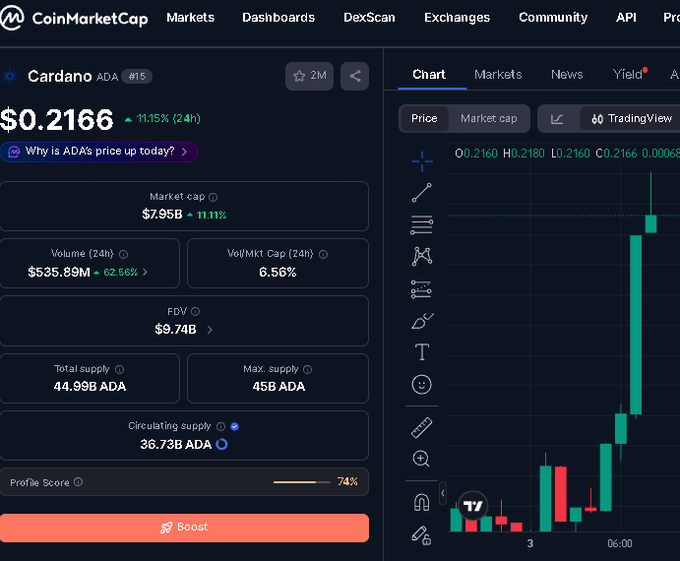Collapse the drawing toolbar handle
The image size is (680, 561).
pyautogui.click(x=442, y=493)
